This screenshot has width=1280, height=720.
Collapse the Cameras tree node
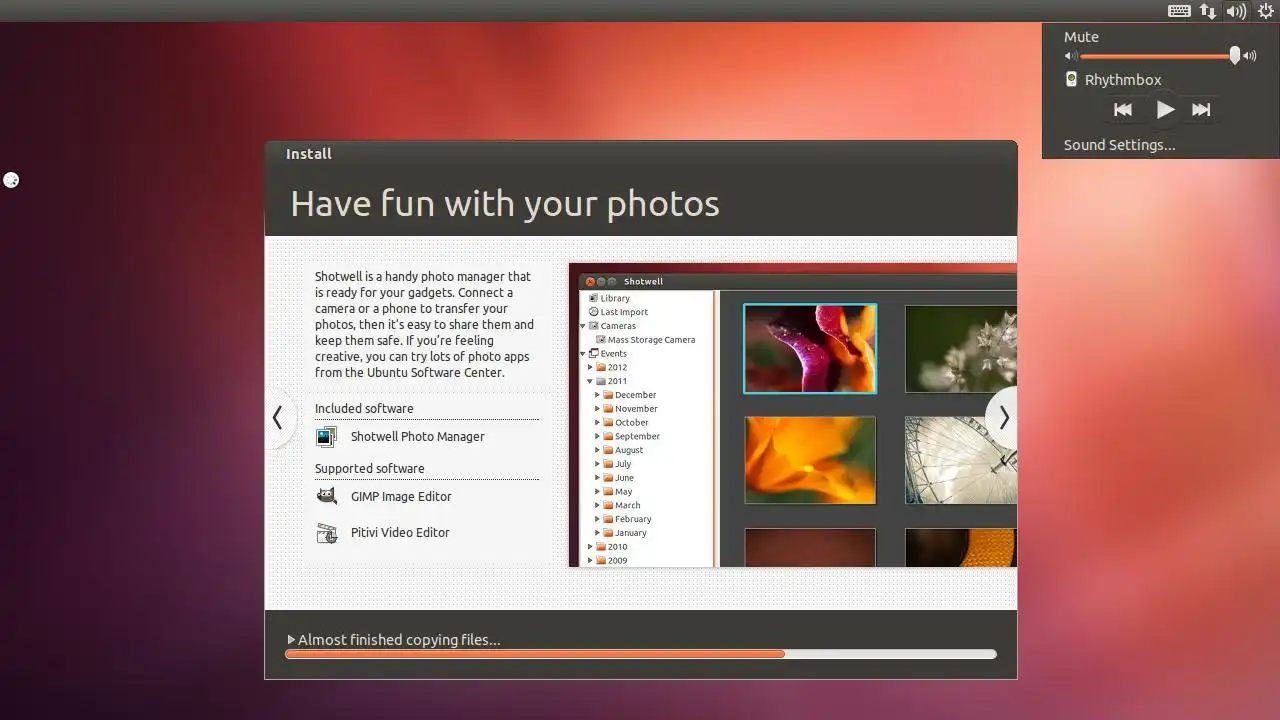coord(583,326)
